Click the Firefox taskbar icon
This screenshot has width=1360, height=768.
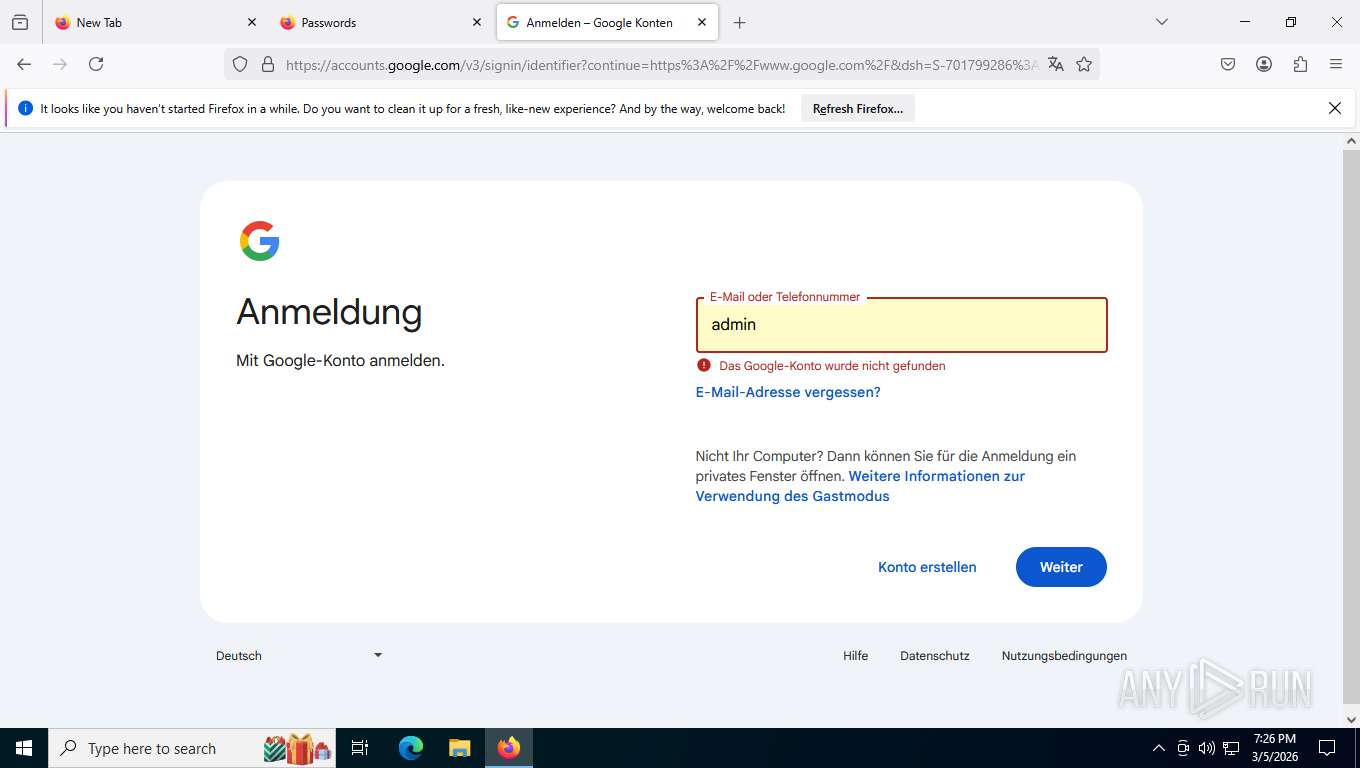pyautogui.click(x=509, y=748)
